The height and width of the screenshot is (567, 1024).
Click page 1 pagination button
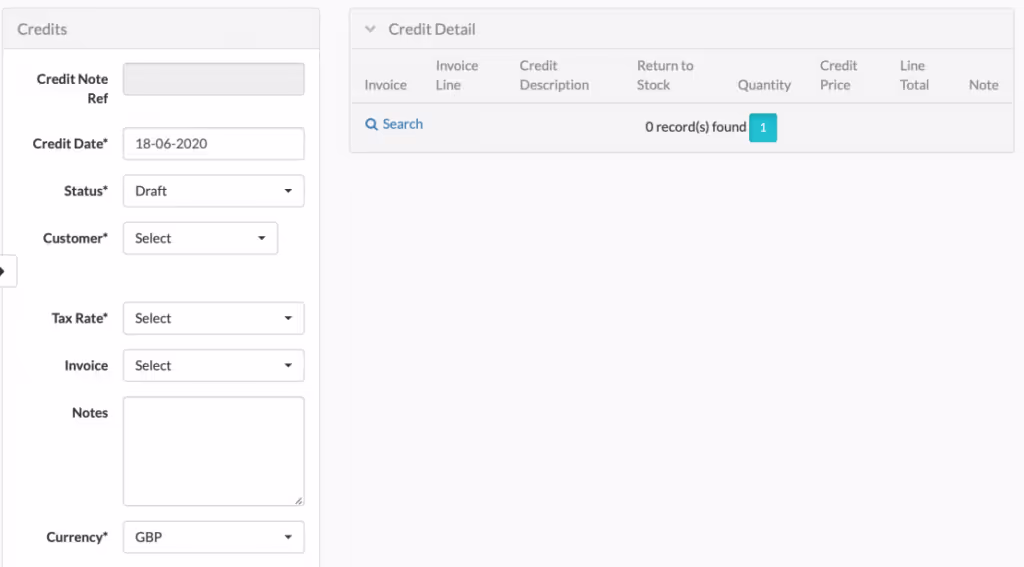(763, 127)
